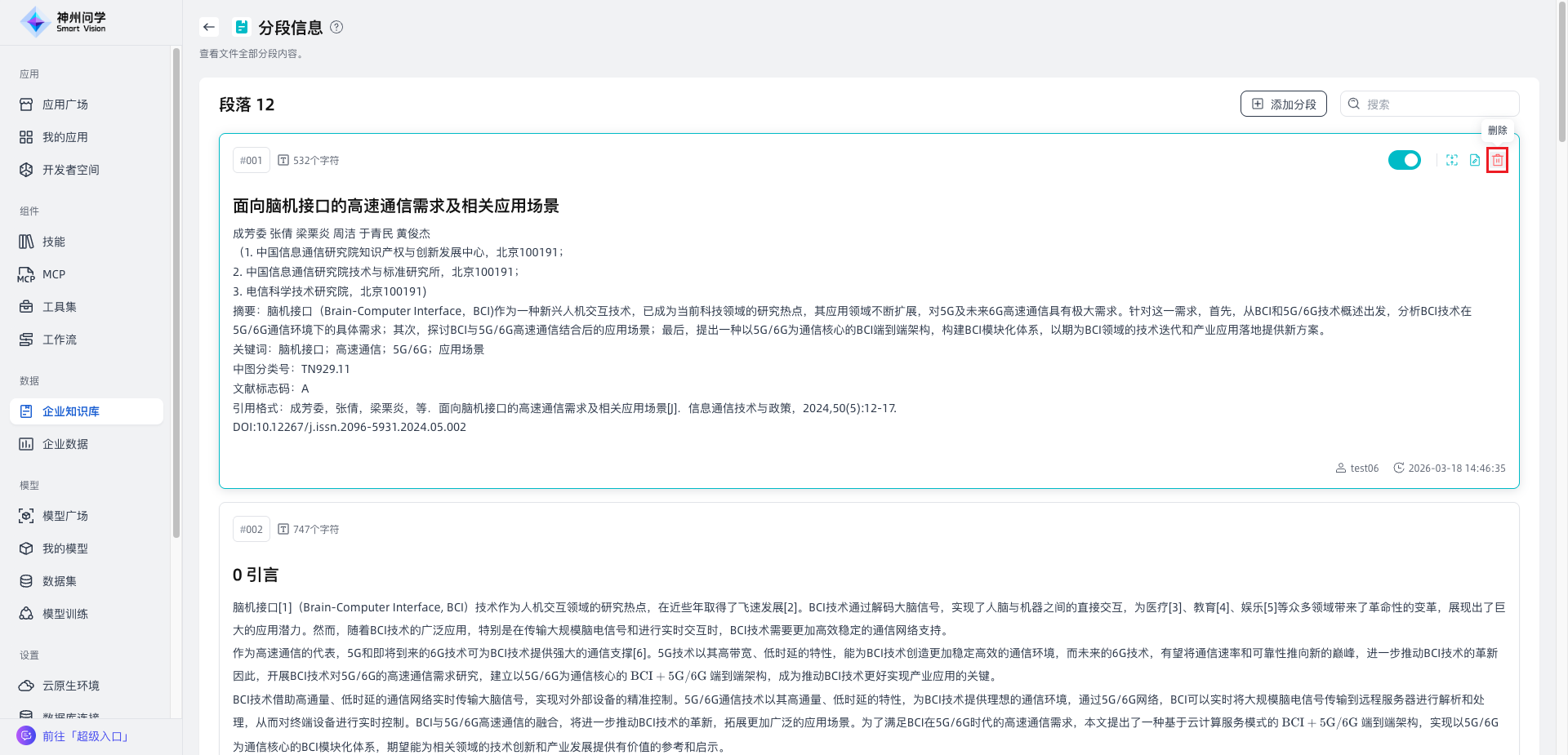The height and width of the screenshot is (755, 1568).
Task: Click the 查看文件全部分段内容。 subtitle
Action: (253, 54)
